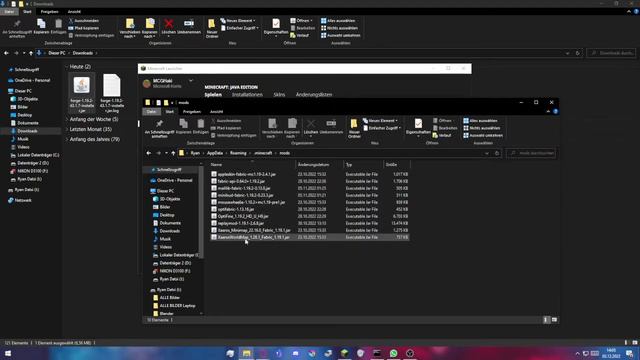This screenshot has width=640, height=360.
Task: Open recent locations dropdown in mods window
Action: point(166,153)
